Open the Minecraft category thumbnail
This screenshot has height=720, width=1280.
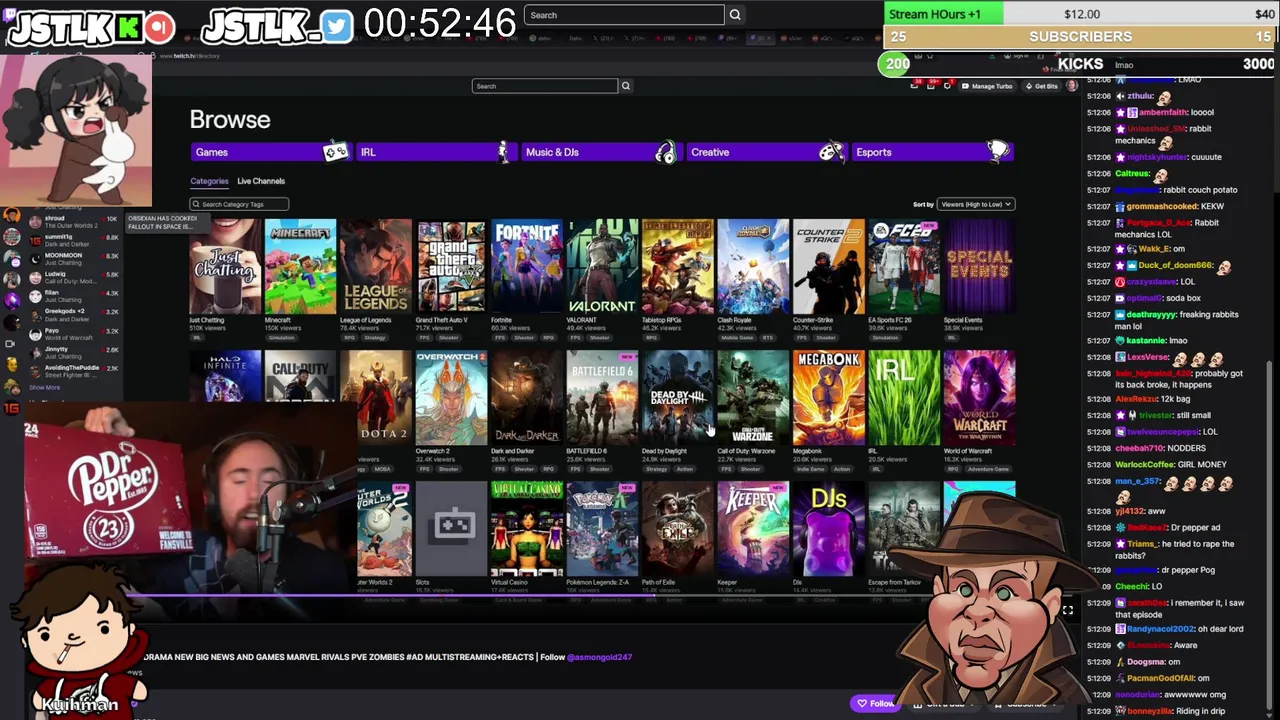pos(301,267)
